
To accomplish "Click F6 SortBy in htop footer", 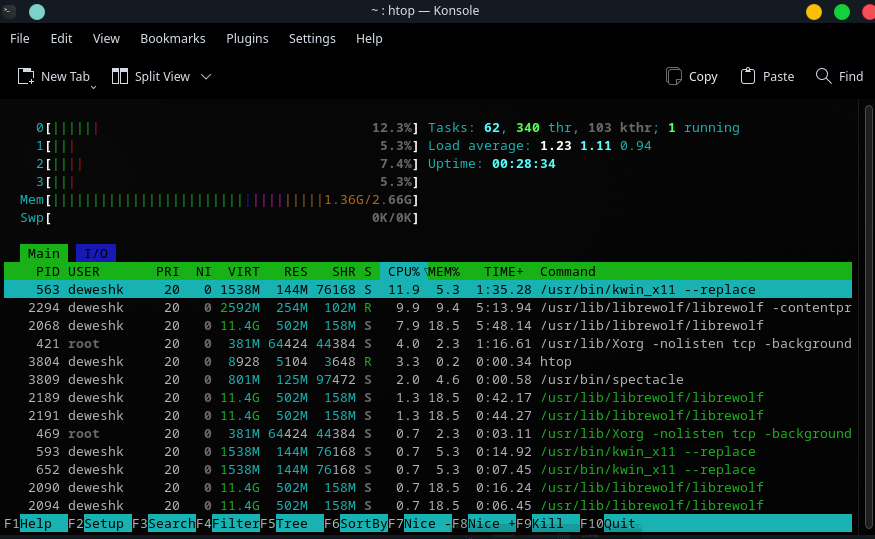I will tap(355, 523).
